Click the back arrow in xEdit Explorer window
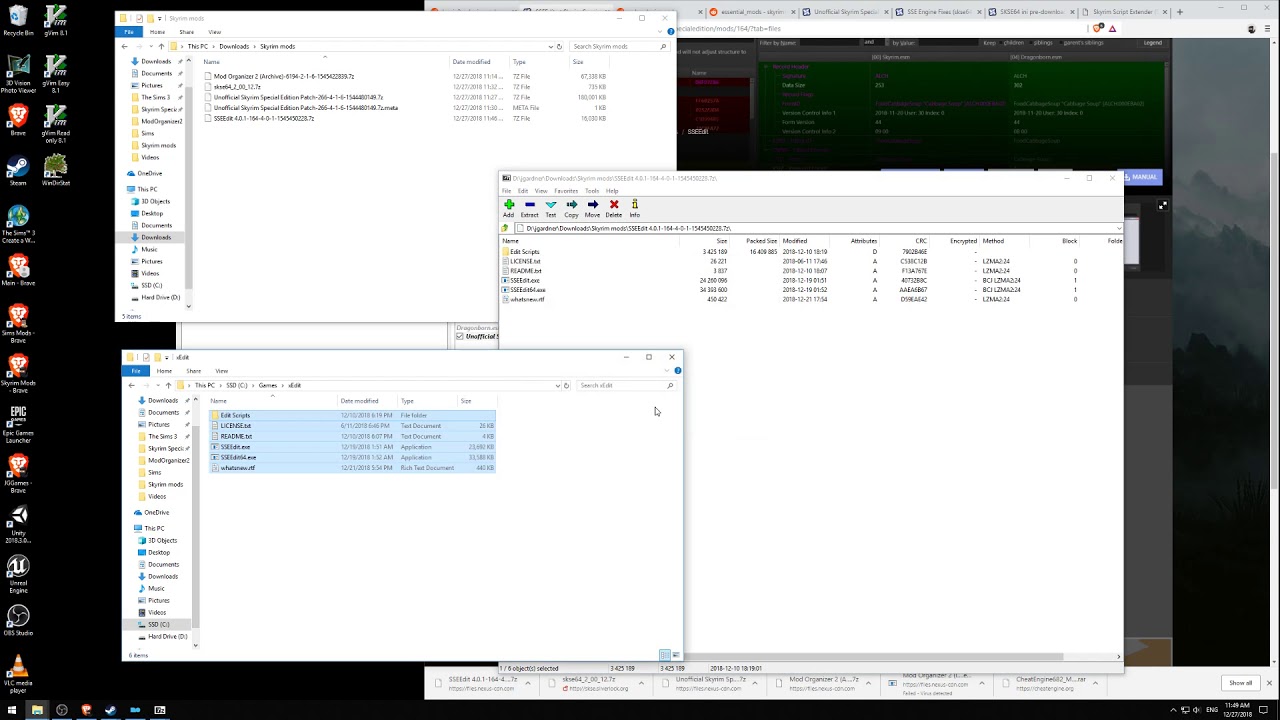 tap(131, 385)
